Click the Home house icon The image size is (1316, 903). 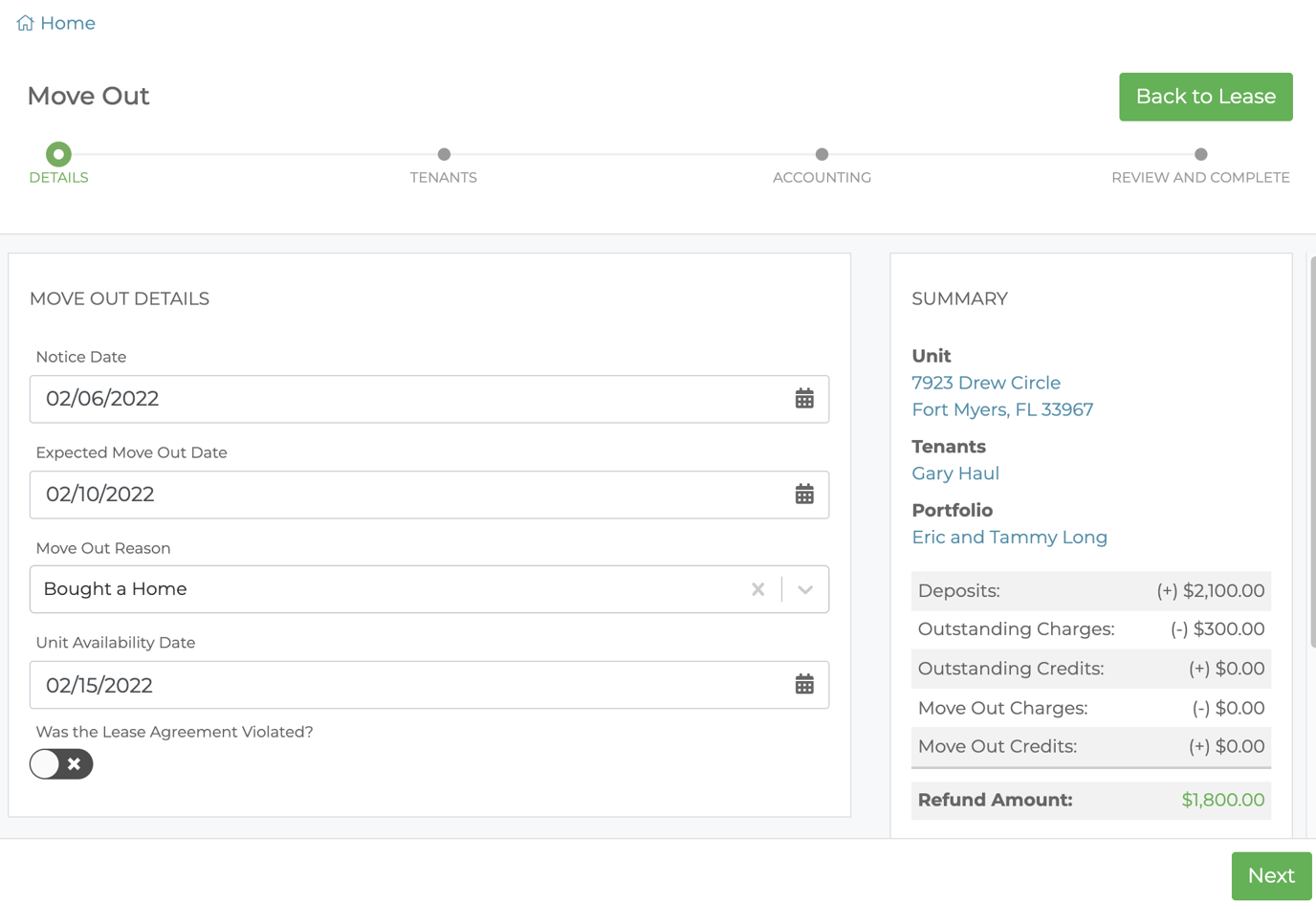pyautogui.click(x=25, y=23)
